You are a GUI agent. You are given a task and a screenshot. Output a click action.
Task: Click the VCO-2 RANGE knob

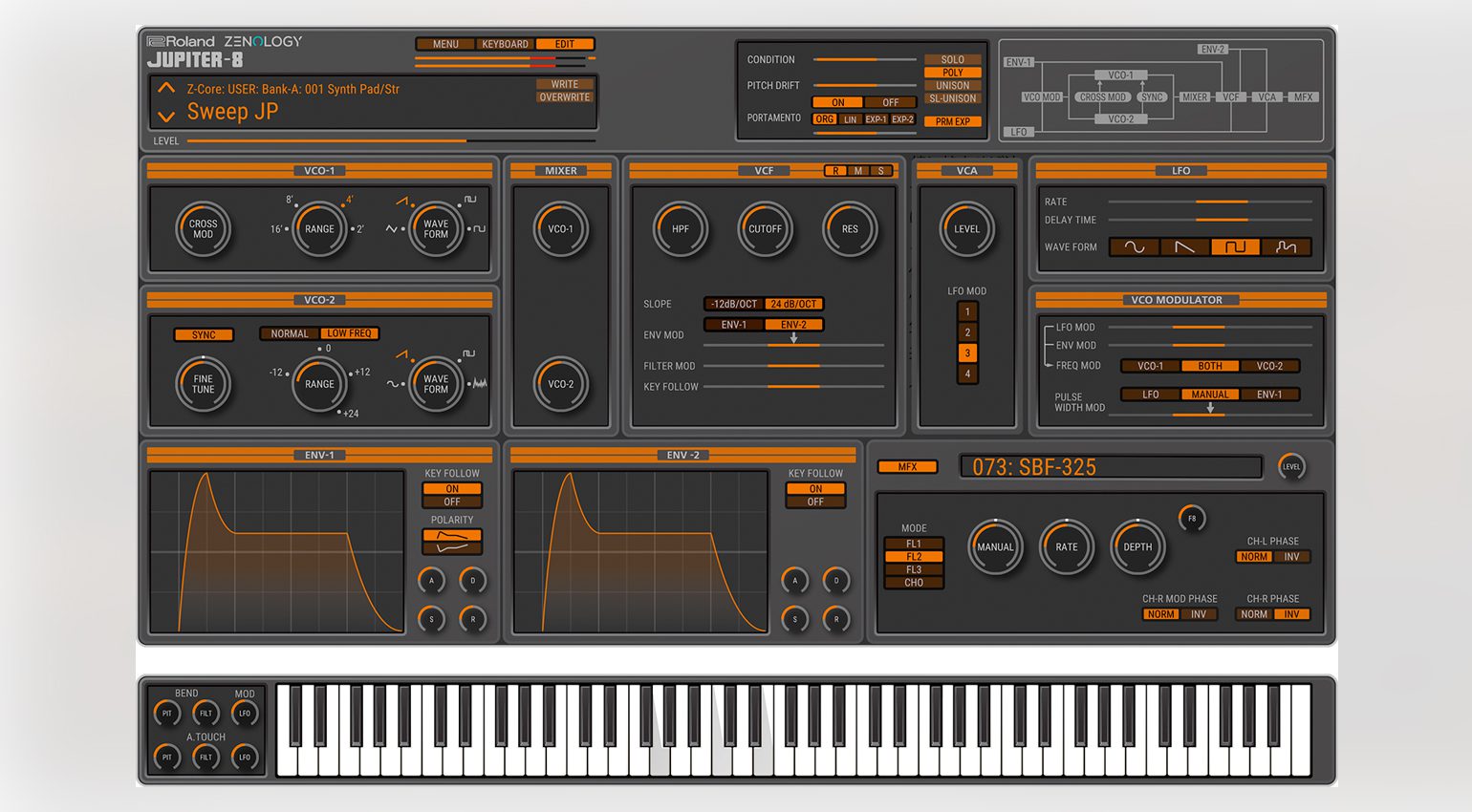tap(319, 384)
